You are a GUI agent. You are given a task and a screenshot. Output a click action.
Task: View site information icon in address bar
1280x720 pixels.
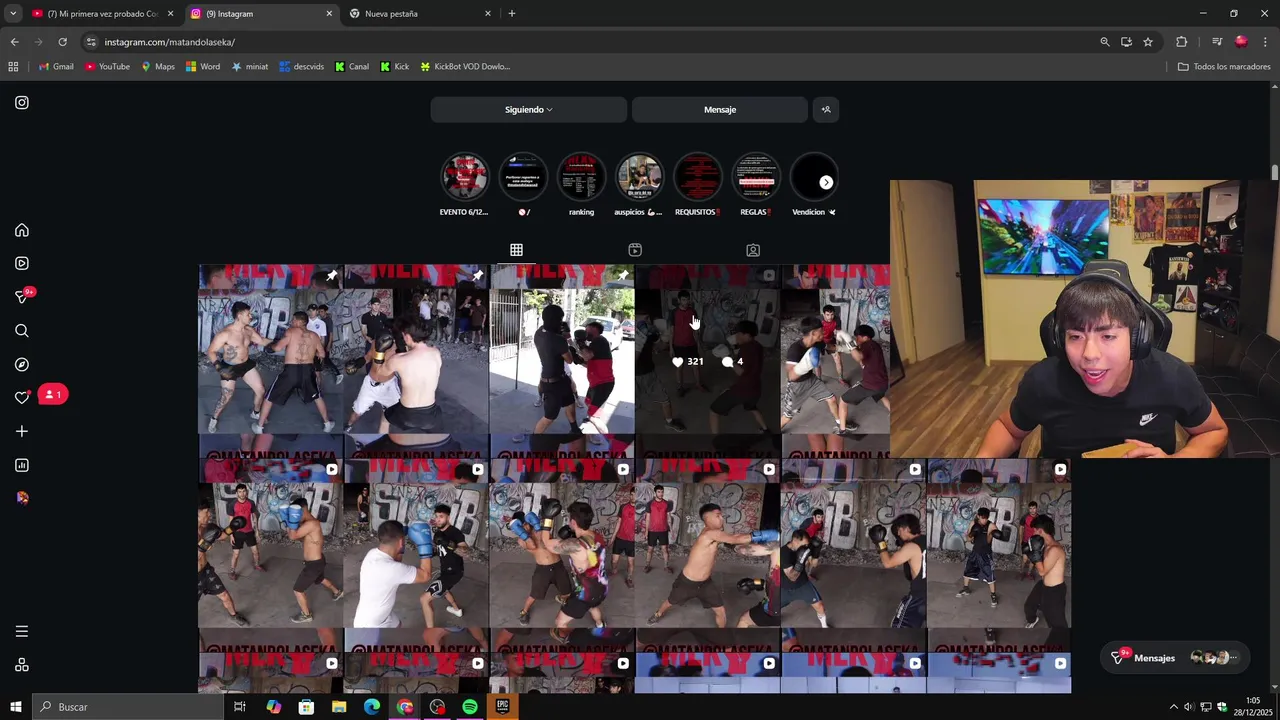pyautogui.click(x=91, y=42)
